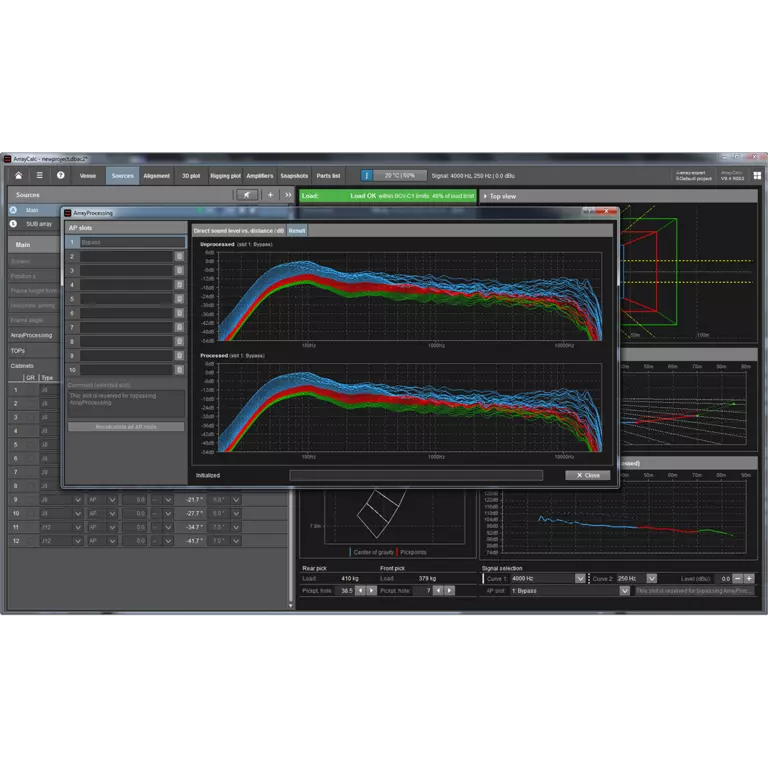Open the hamburger menu icon
768x768 pixels.
point(40,175)
